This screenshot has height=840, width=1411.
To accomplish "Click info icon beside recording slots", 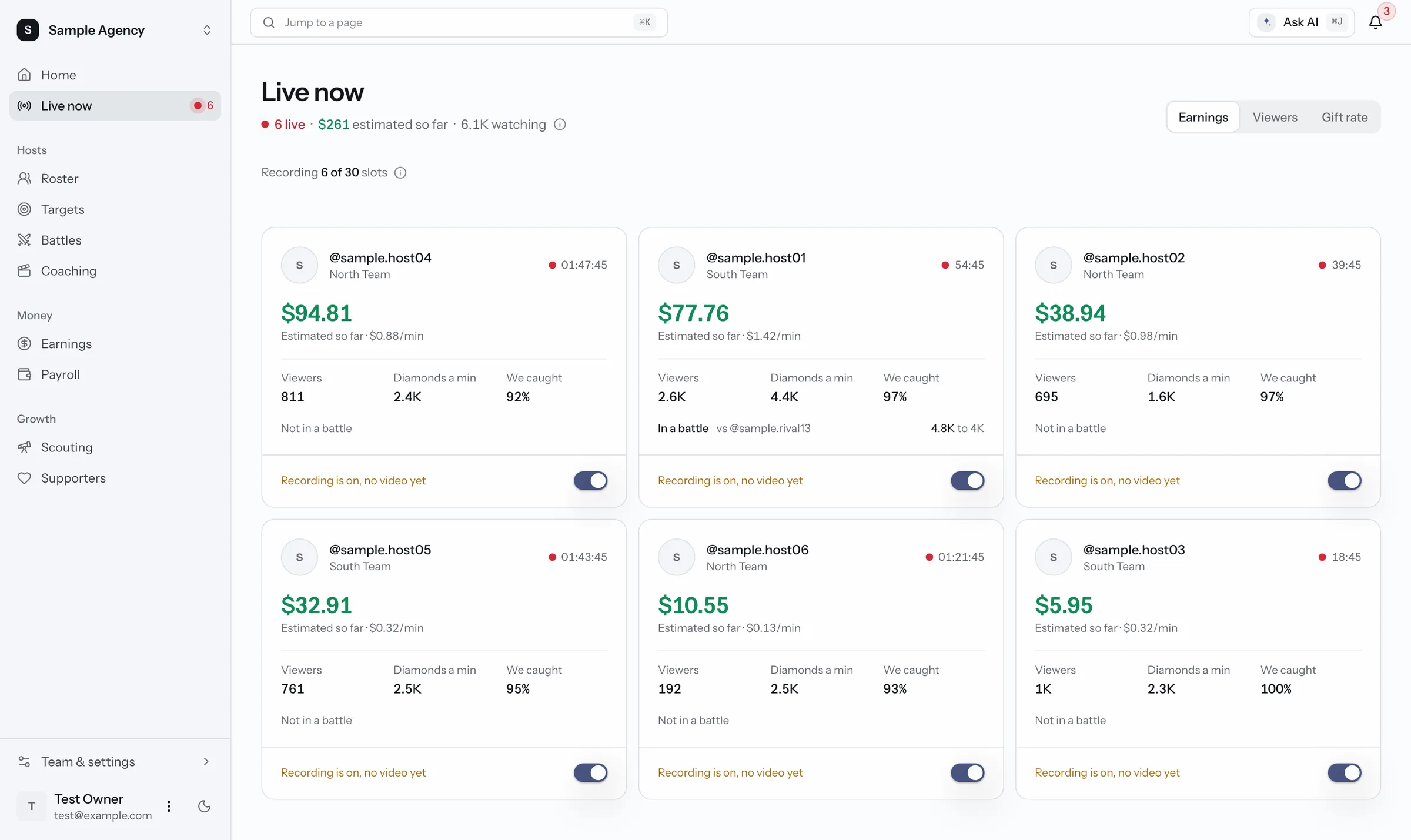I will click(x=400, y=173).
